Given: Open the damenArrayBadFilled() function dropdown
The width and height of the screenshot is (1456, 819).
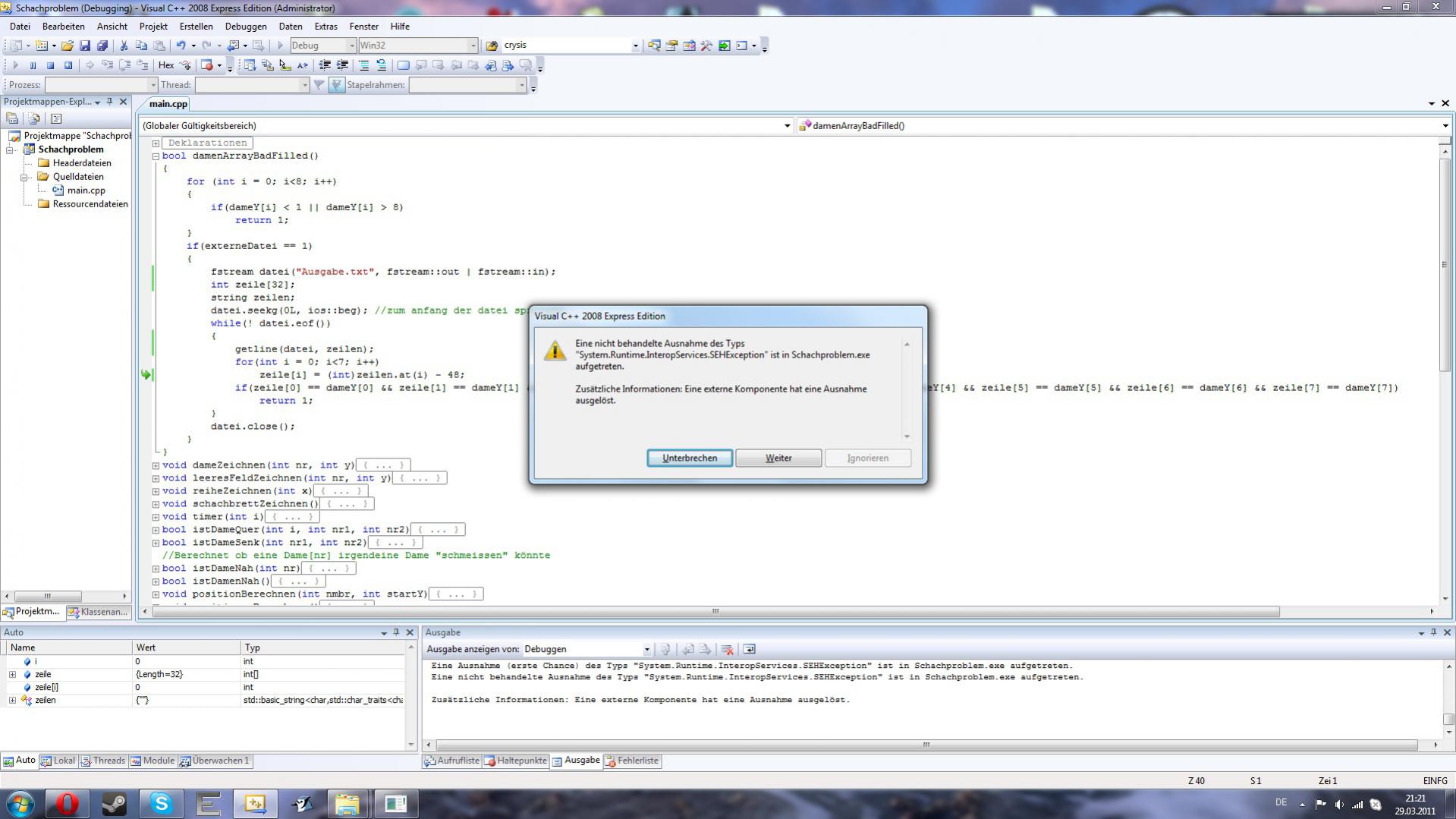Looking at the screenshot, I should (1445, 126).
